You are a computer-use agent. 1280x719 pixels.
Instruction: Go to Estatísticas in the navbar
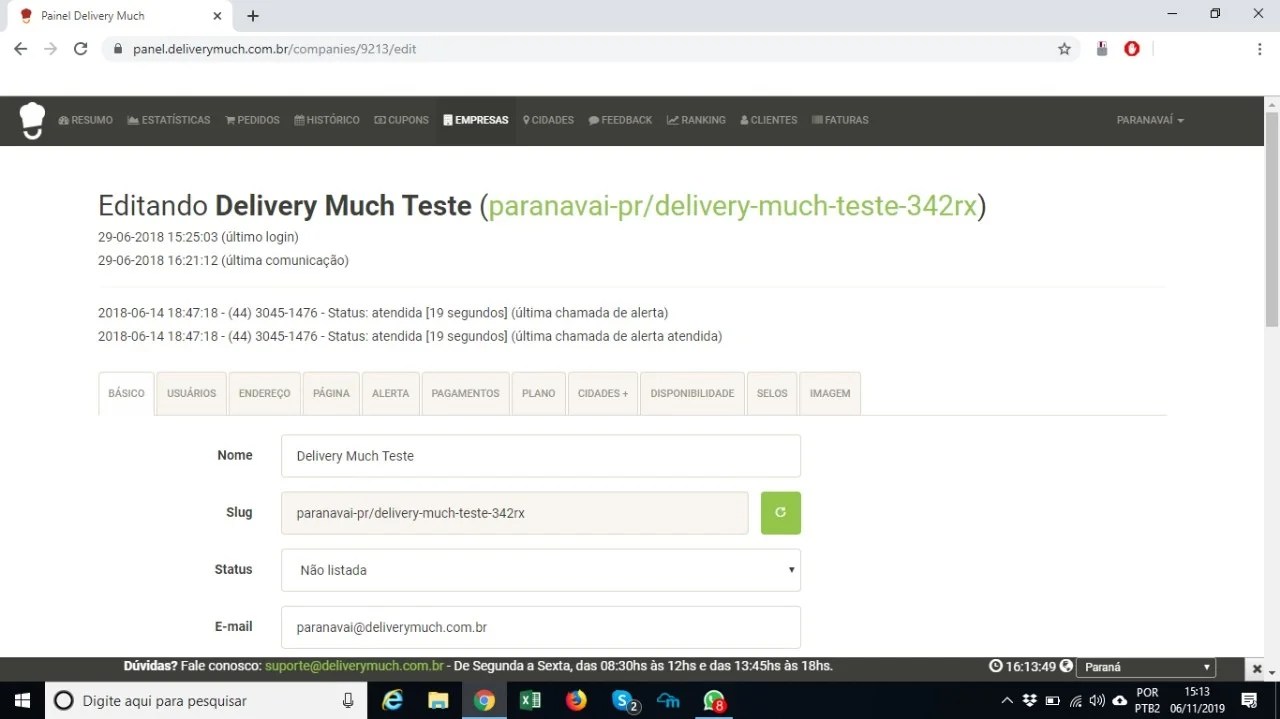pos(169,120)
